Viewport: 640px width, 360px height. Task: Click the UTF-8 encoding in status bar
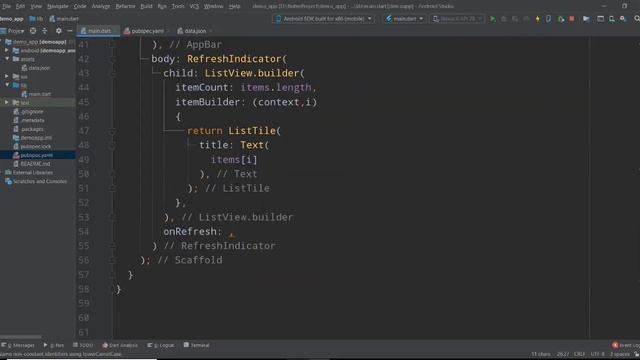[597, 354]
